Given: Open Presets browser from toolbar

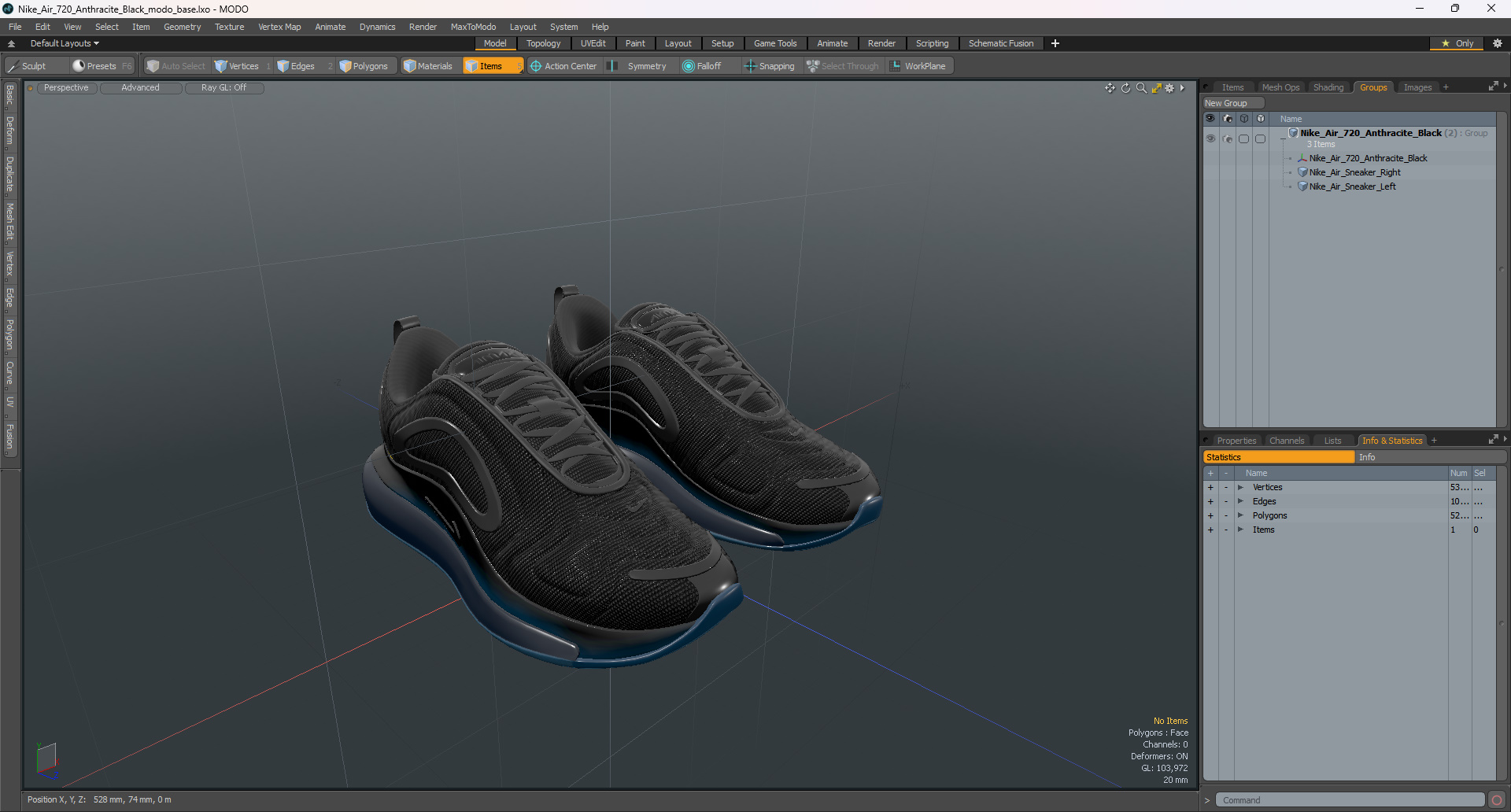Looking at the screenshot, I should tap(102, 66).
